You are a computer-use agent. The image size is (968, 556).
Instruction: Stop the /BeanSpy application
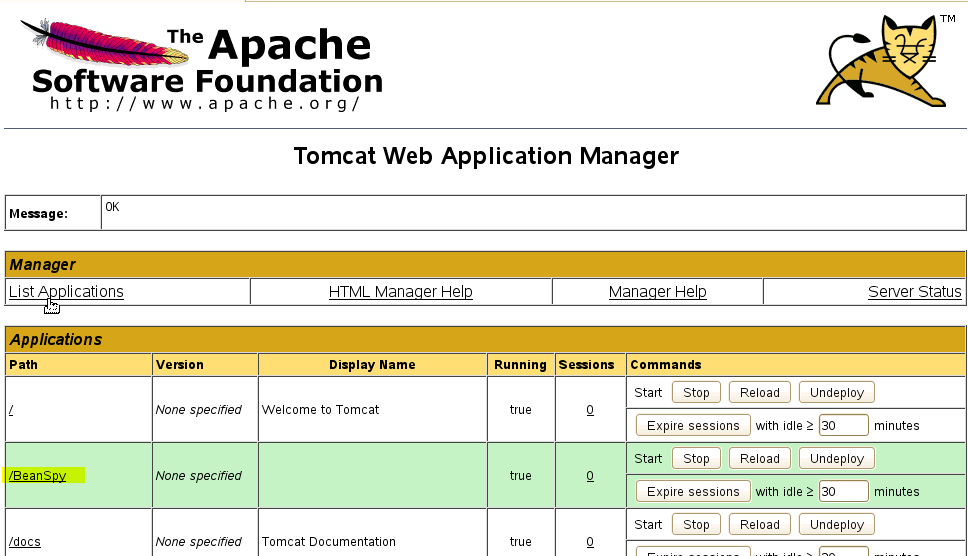coord(696,458)
